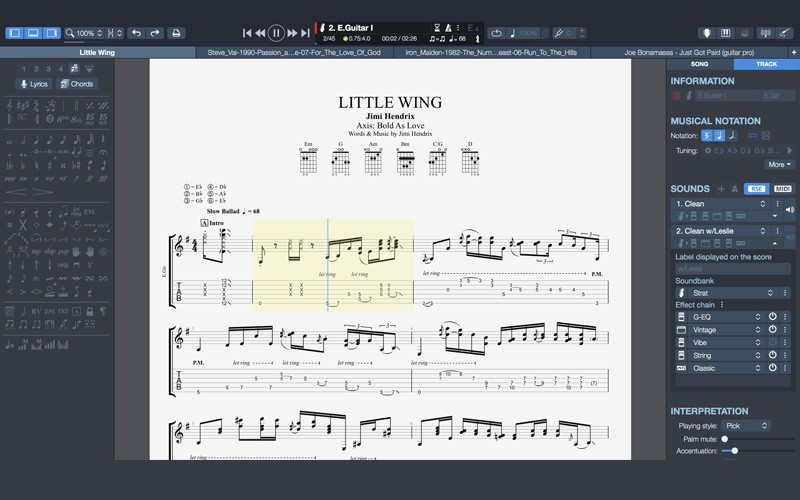Open the 2. Clean w/Leslie sound dropdown
Image resolution: width=800 pixels, height=500 pixels.
click(x=720, y=231)
